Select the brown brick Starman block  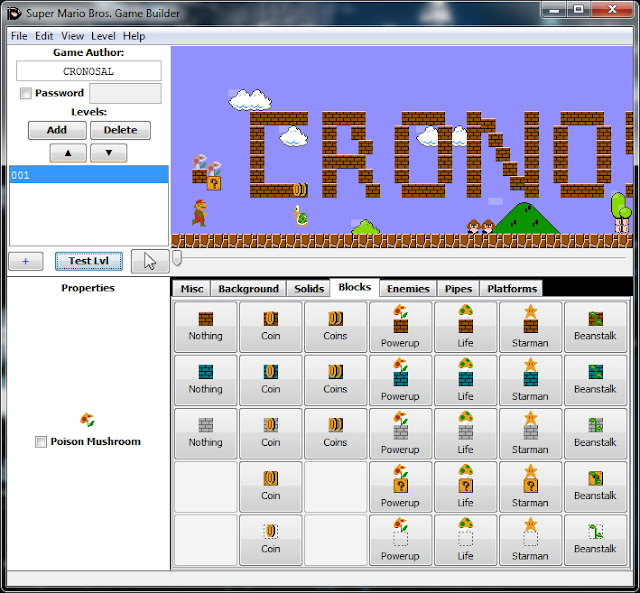pyautogui.click(x=530, y=327)
